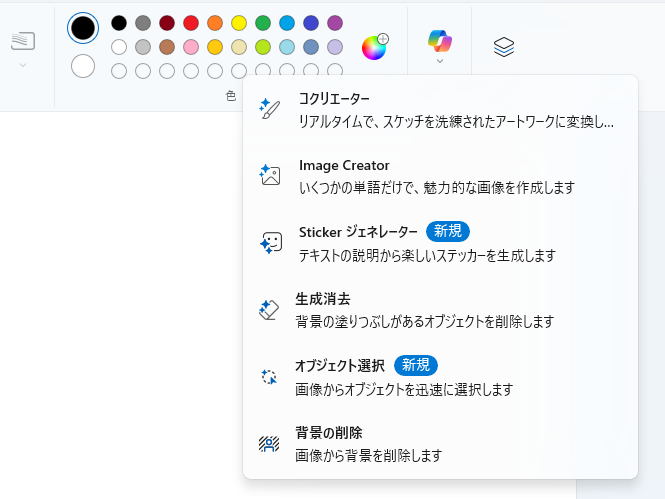
Task: Click the 色 group label
Action: pos(231,96)
